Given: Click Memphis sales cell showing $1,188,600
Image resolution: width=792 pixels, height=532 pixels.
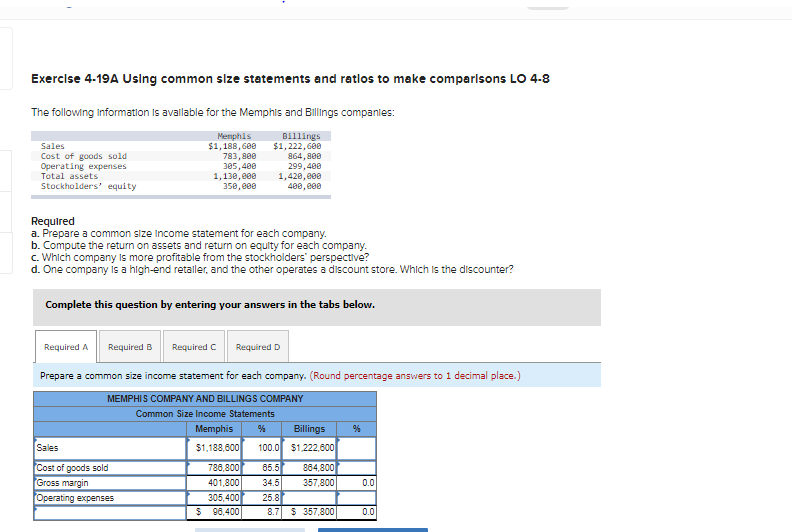Looking at the screenshot, I should pos(214,448).
